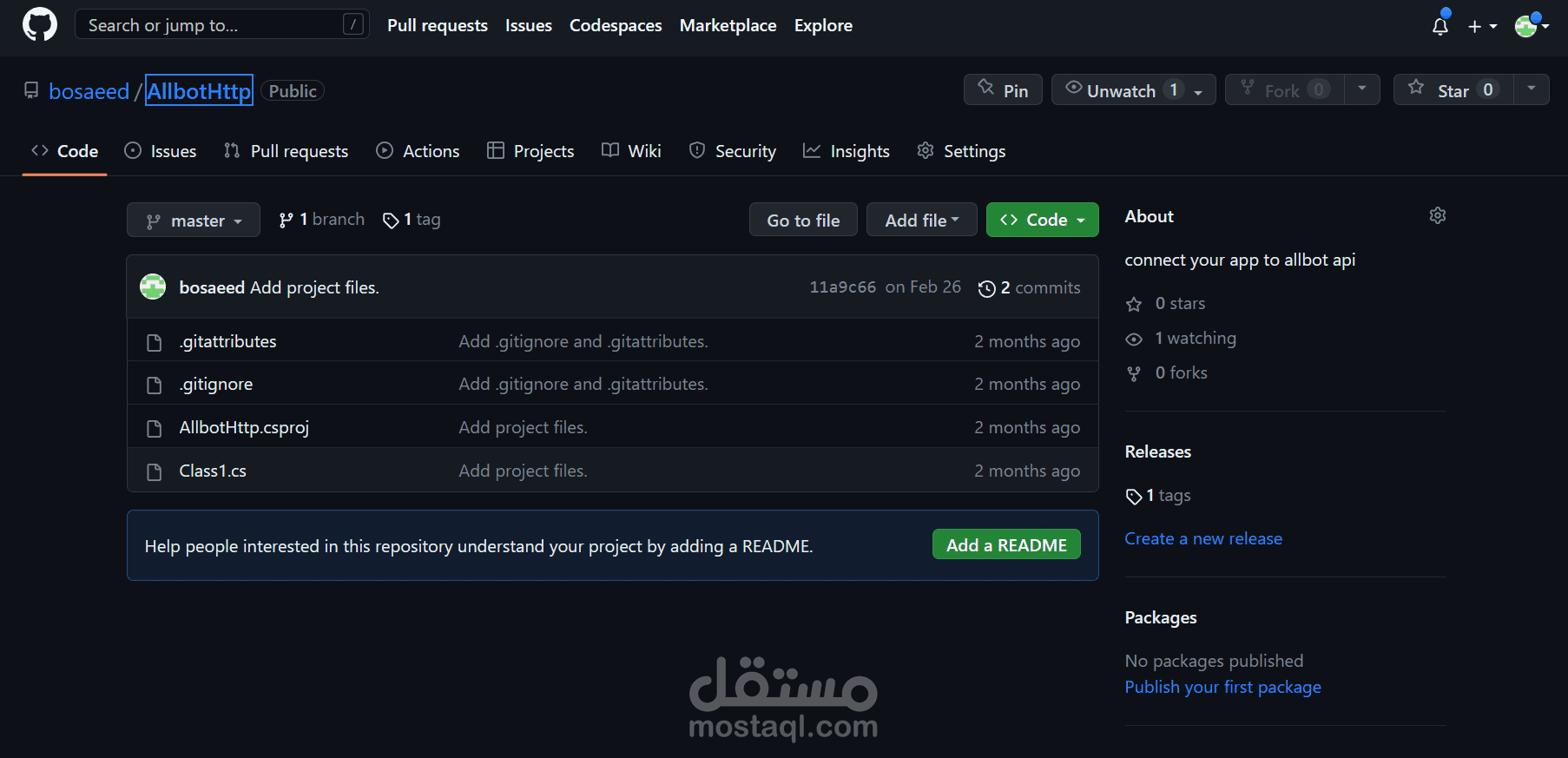The width and height of the screenshot is (1568, 758).
Task: Click Go to file button
Action: pyautogui.click(x=803, y=220)
